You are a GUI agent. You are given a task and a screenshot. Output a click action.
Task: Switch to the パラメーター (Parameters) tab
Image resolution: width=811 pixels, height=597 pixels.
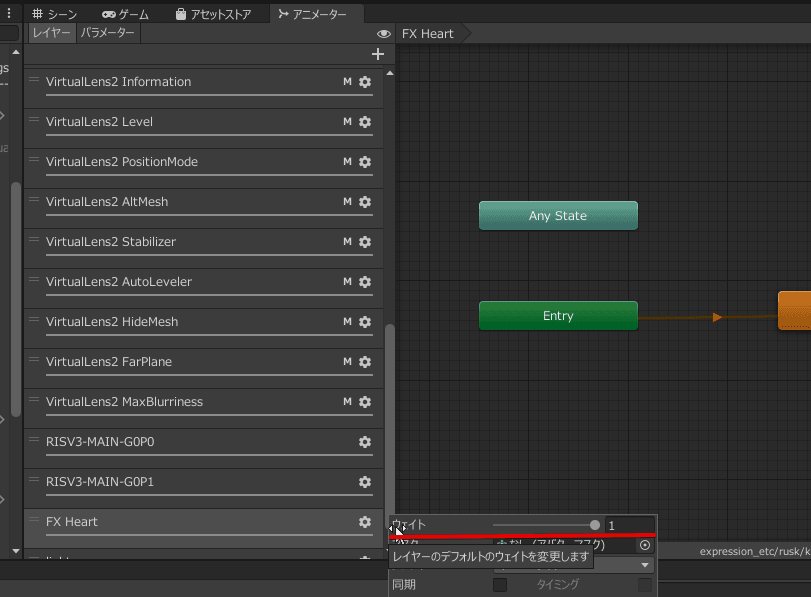tap(109, 33)
